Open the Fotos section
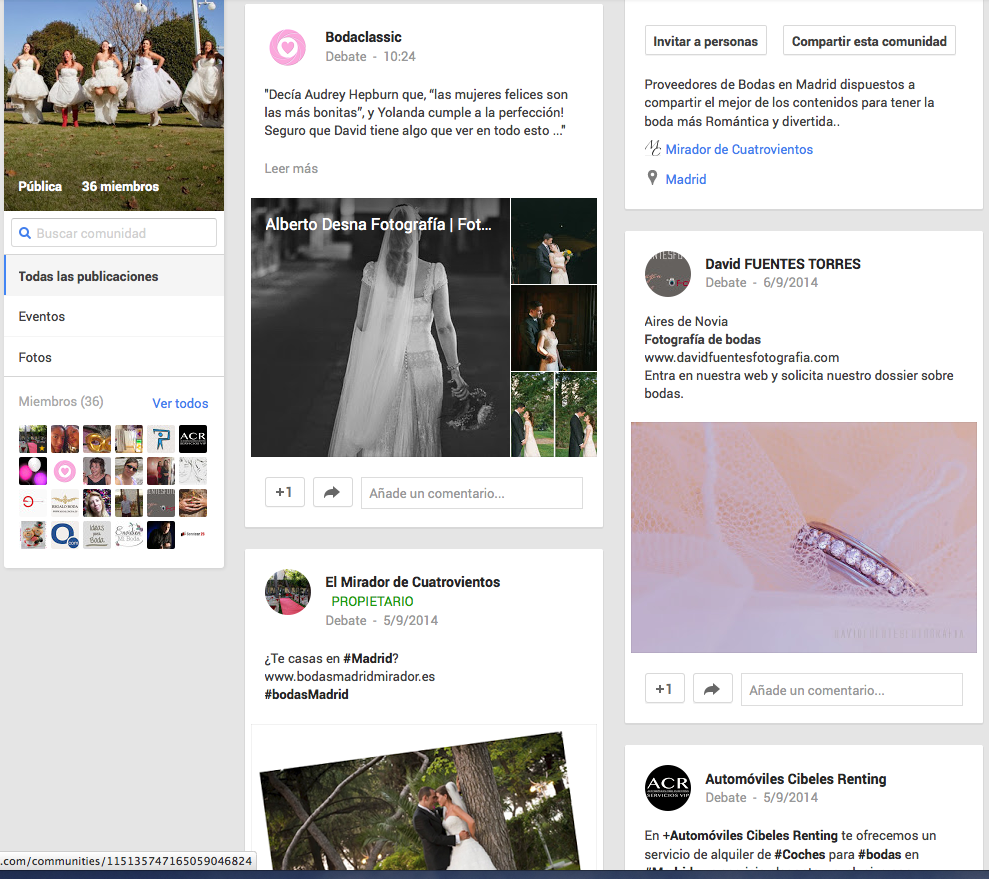 pos(114,357)
